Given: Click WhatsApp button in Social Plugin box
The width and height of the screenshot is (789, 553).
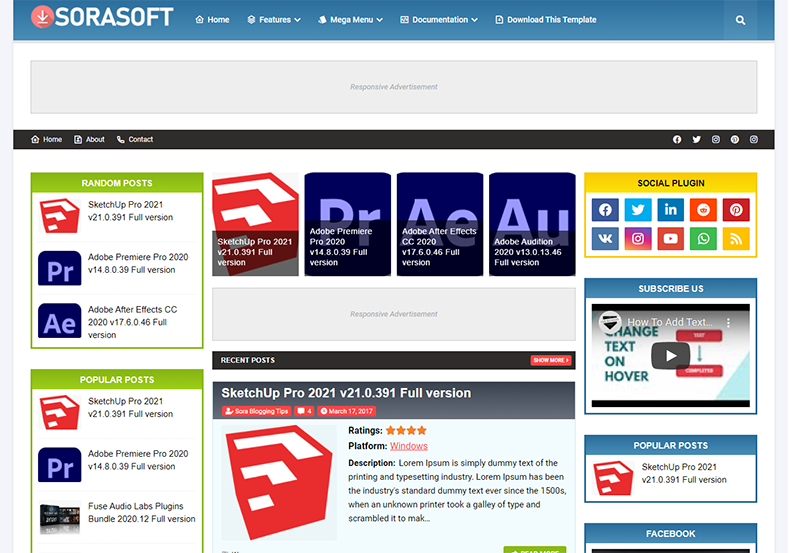Looking at the screenshot, I should point(703,239).
